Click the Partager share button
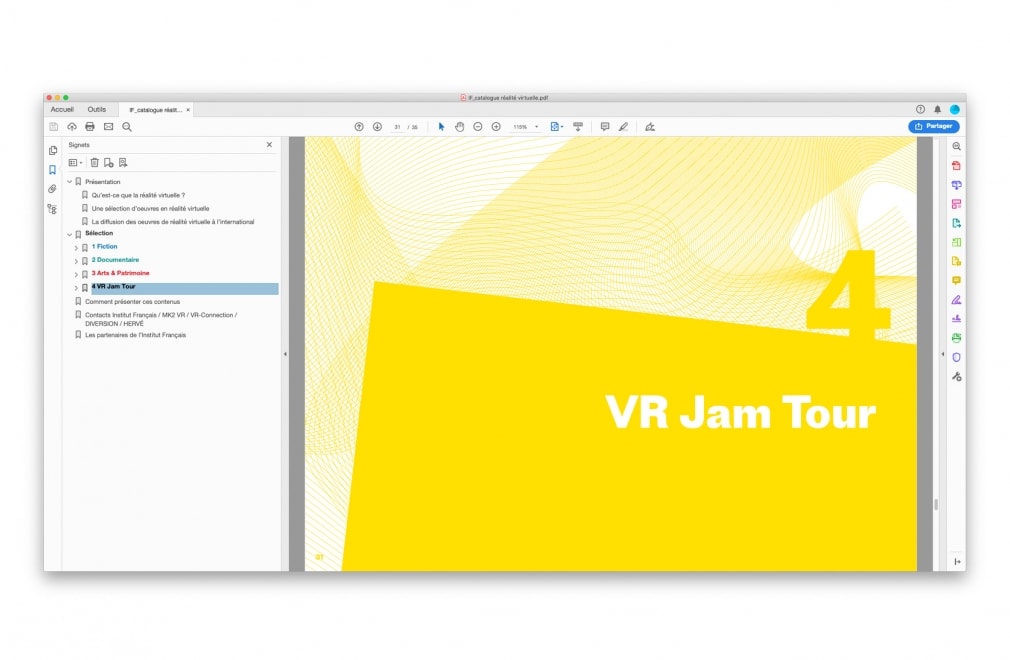 pos(933,127)
